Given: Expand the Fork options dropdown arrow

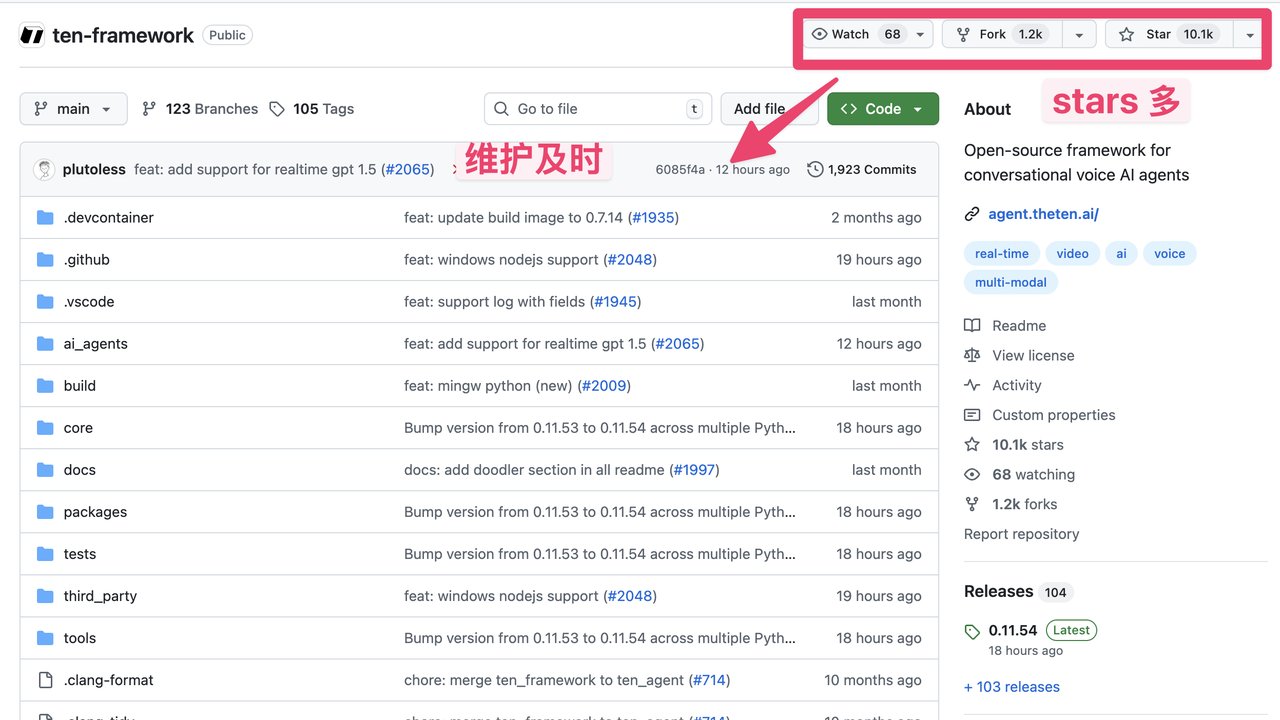Looking at the screenshot, I should pos(1078,34).
